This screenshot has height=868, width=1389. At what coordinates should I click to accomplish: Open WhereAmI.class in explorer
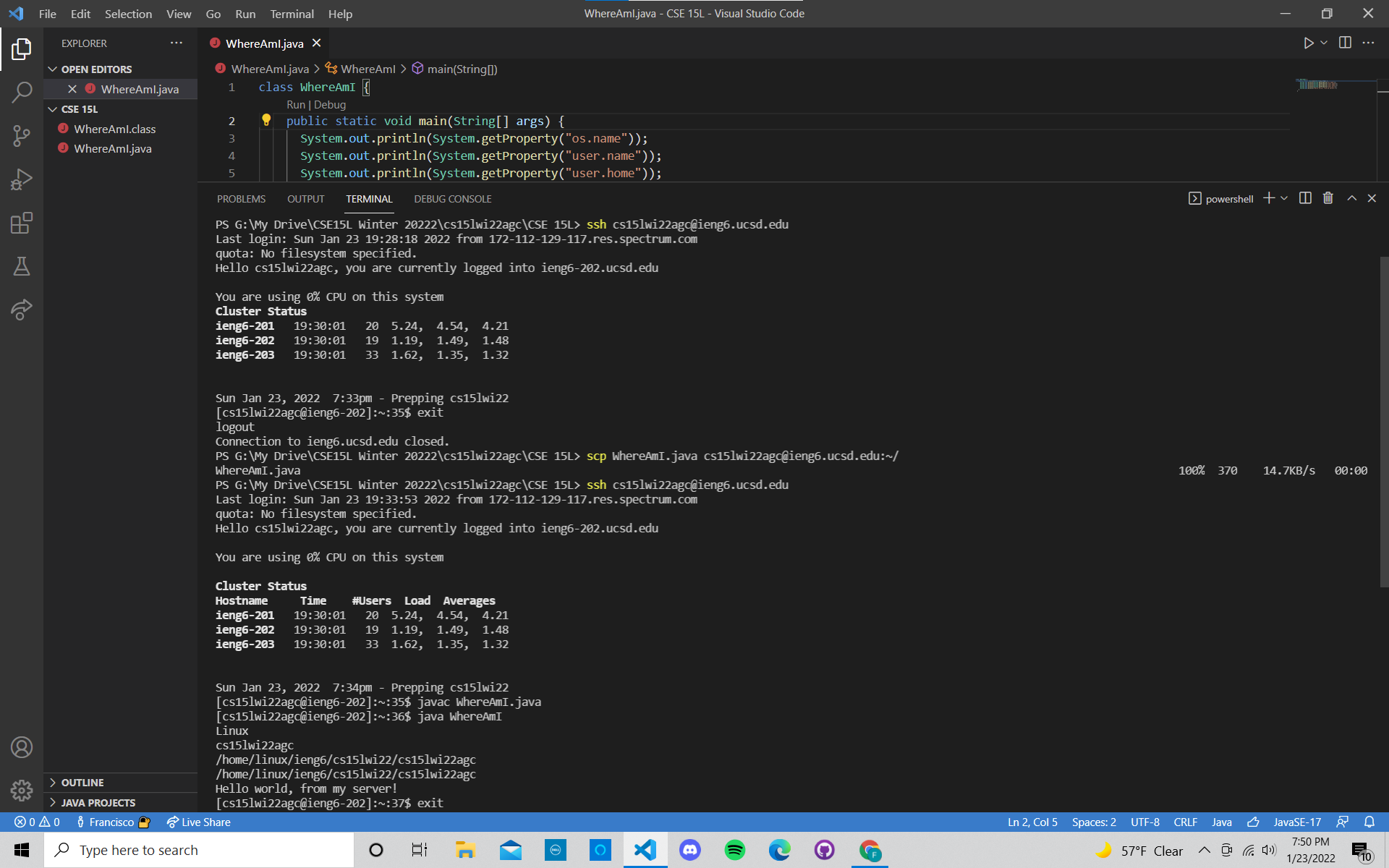pyautogui.click(x=114, y=129)
